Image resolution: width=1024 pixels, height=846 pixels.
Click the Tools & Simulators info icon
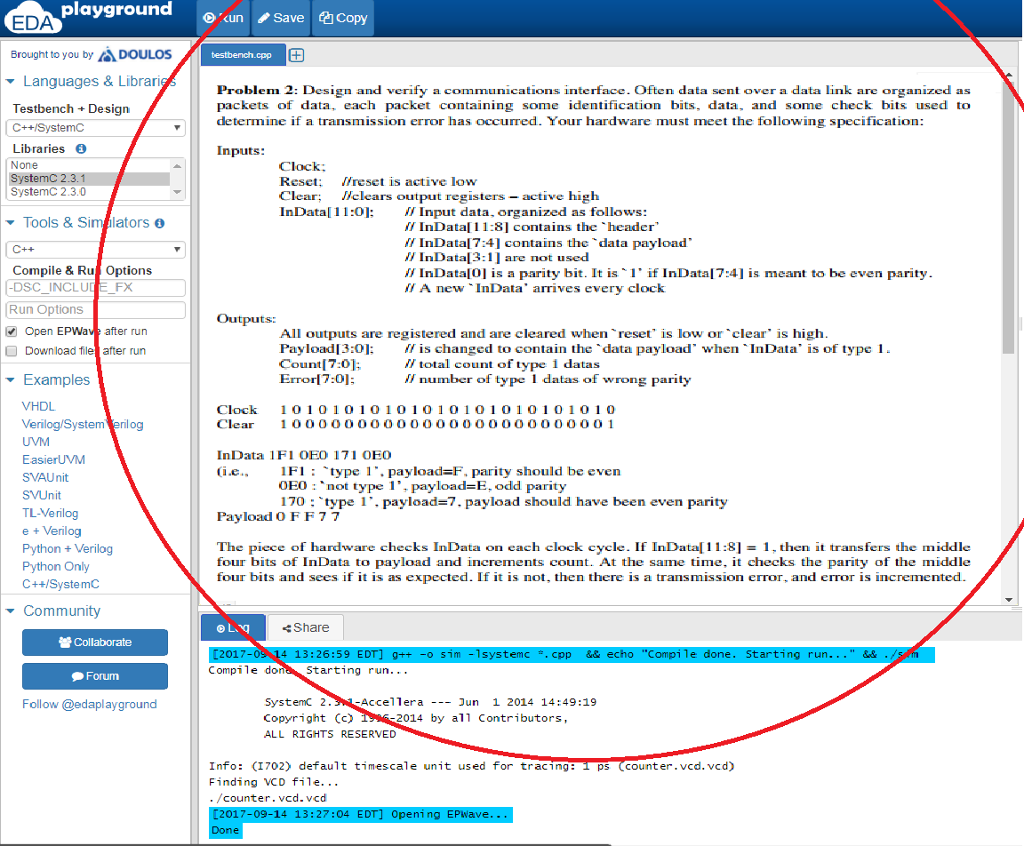pos(162,222)
